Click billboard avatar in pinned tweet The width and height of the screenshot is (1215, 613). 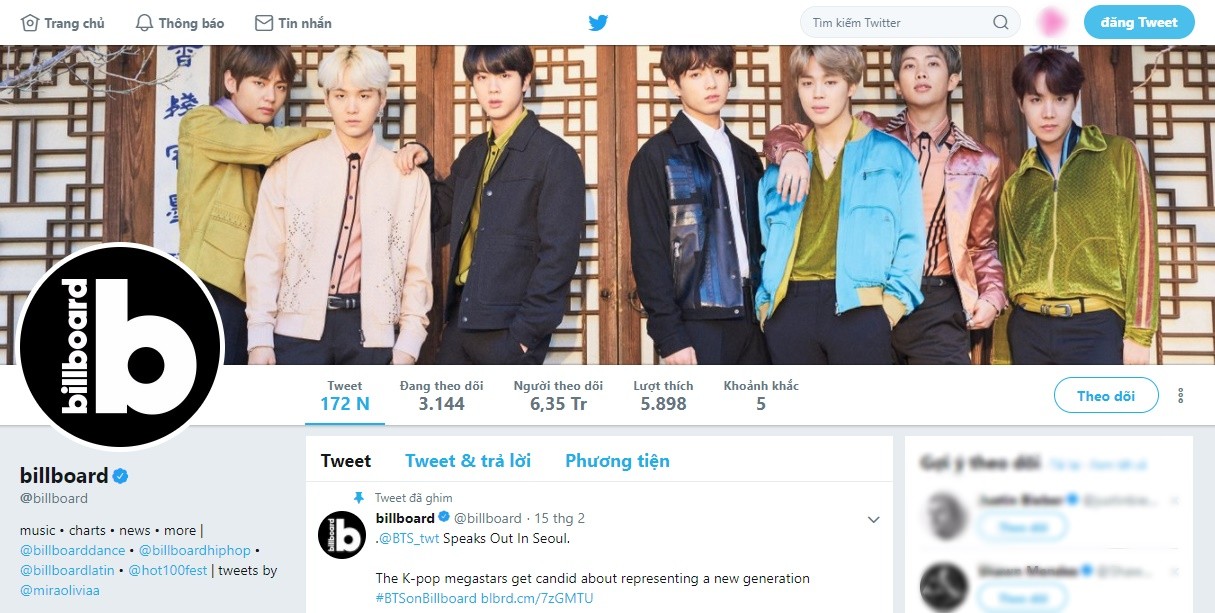point(341,534)
